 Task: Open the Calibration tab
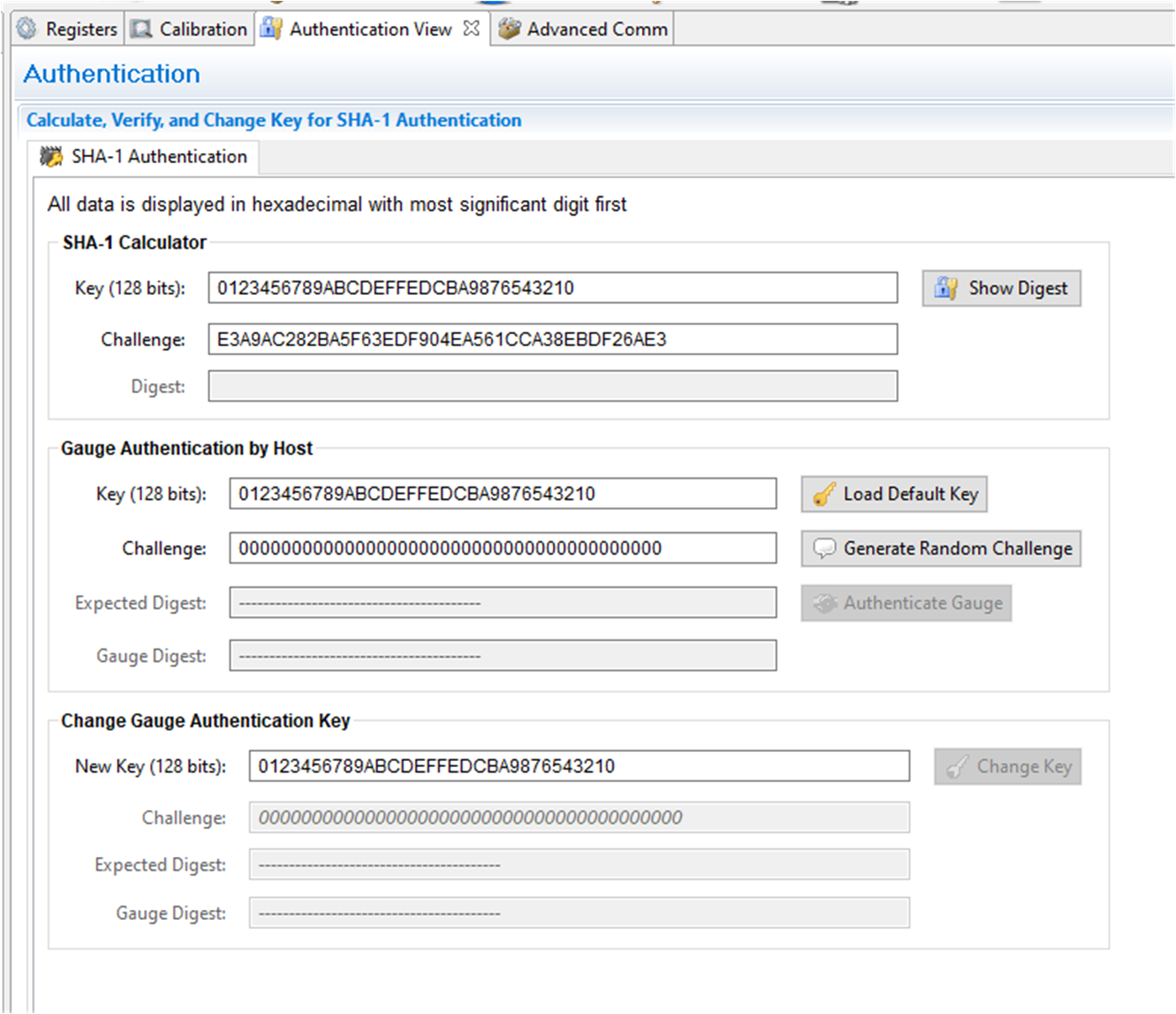(x=202, y=29)
